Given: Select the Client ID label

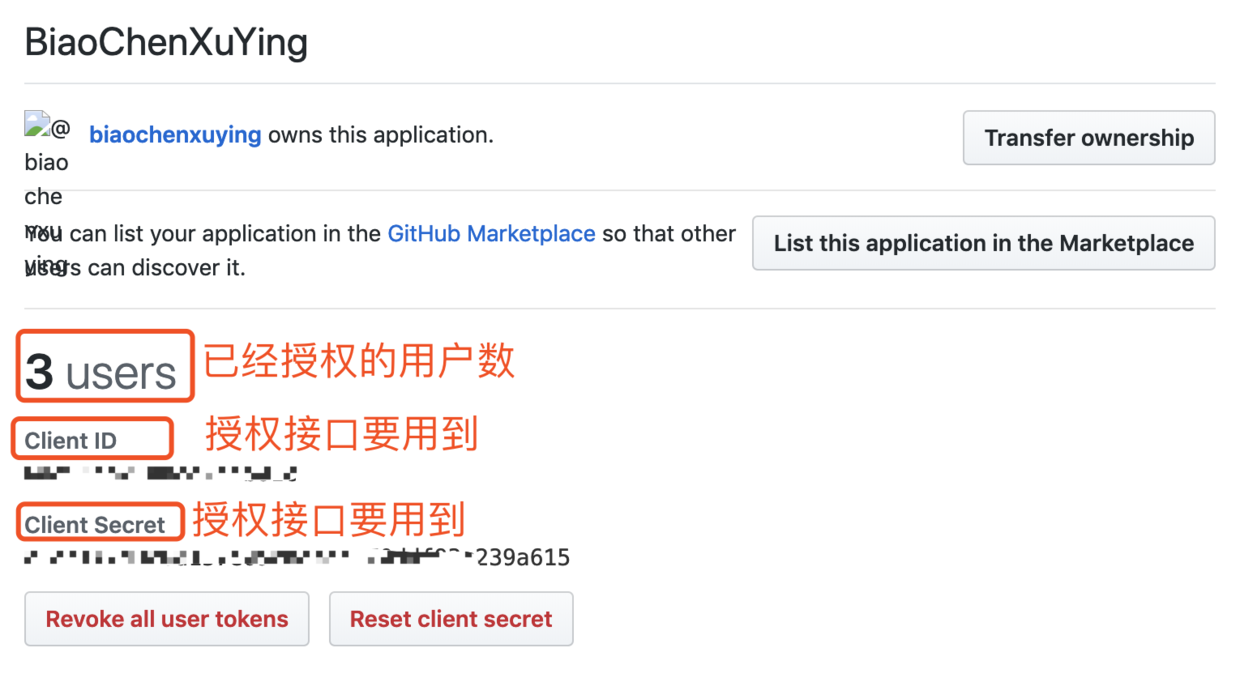Looking at the screenshot, I should coord(70,441).
